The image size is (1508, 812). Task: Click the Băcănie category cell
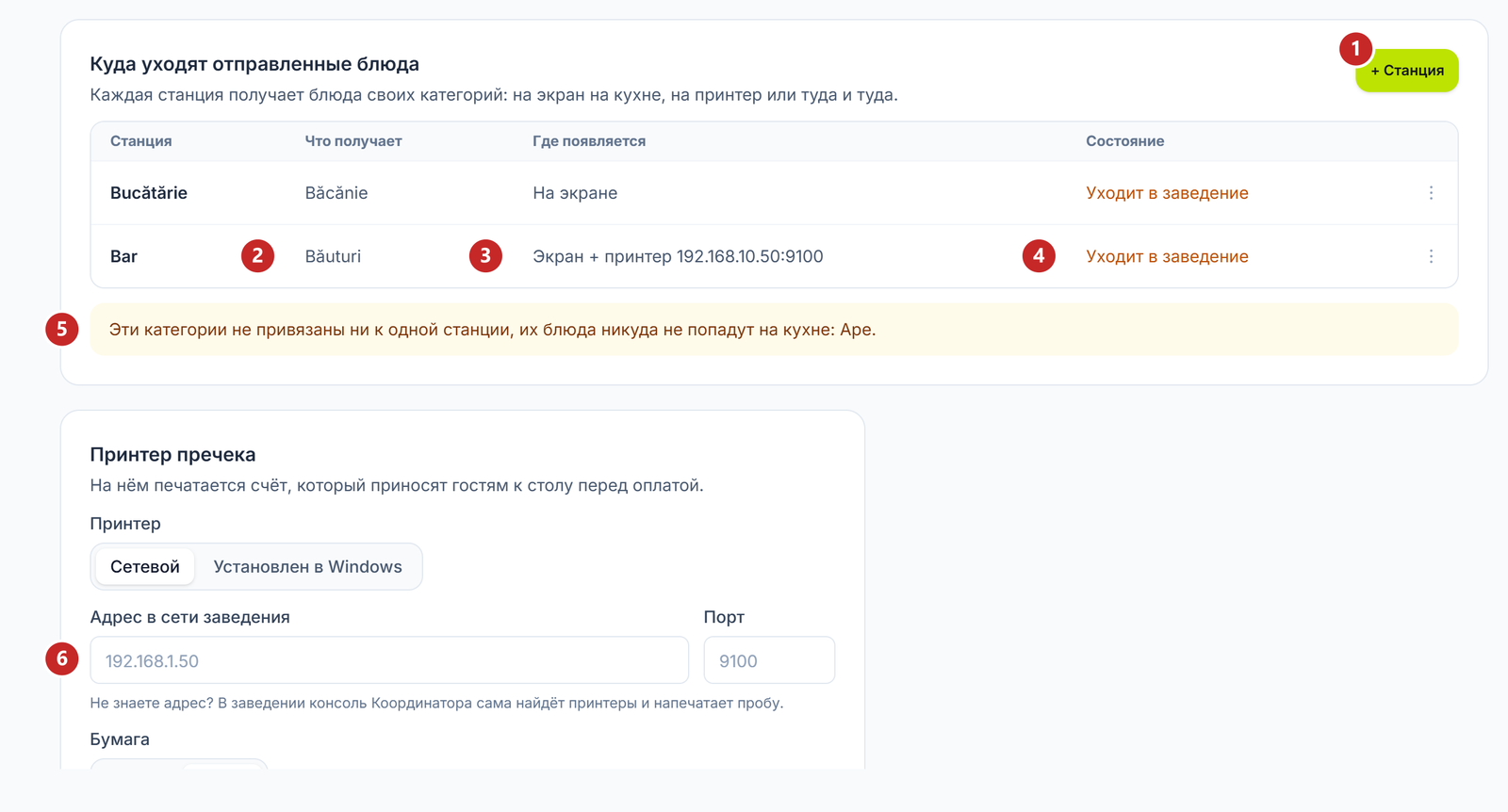click(x=336, y=193)
